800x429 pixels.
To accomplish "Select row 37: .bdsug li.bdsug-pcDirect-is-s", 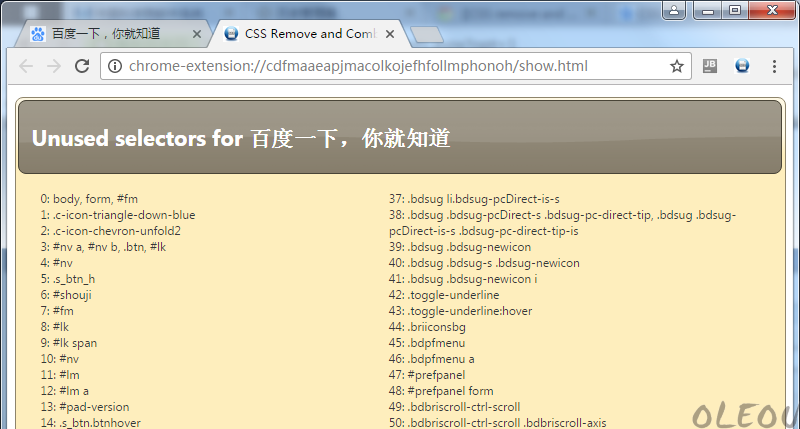I will point(474,199).
